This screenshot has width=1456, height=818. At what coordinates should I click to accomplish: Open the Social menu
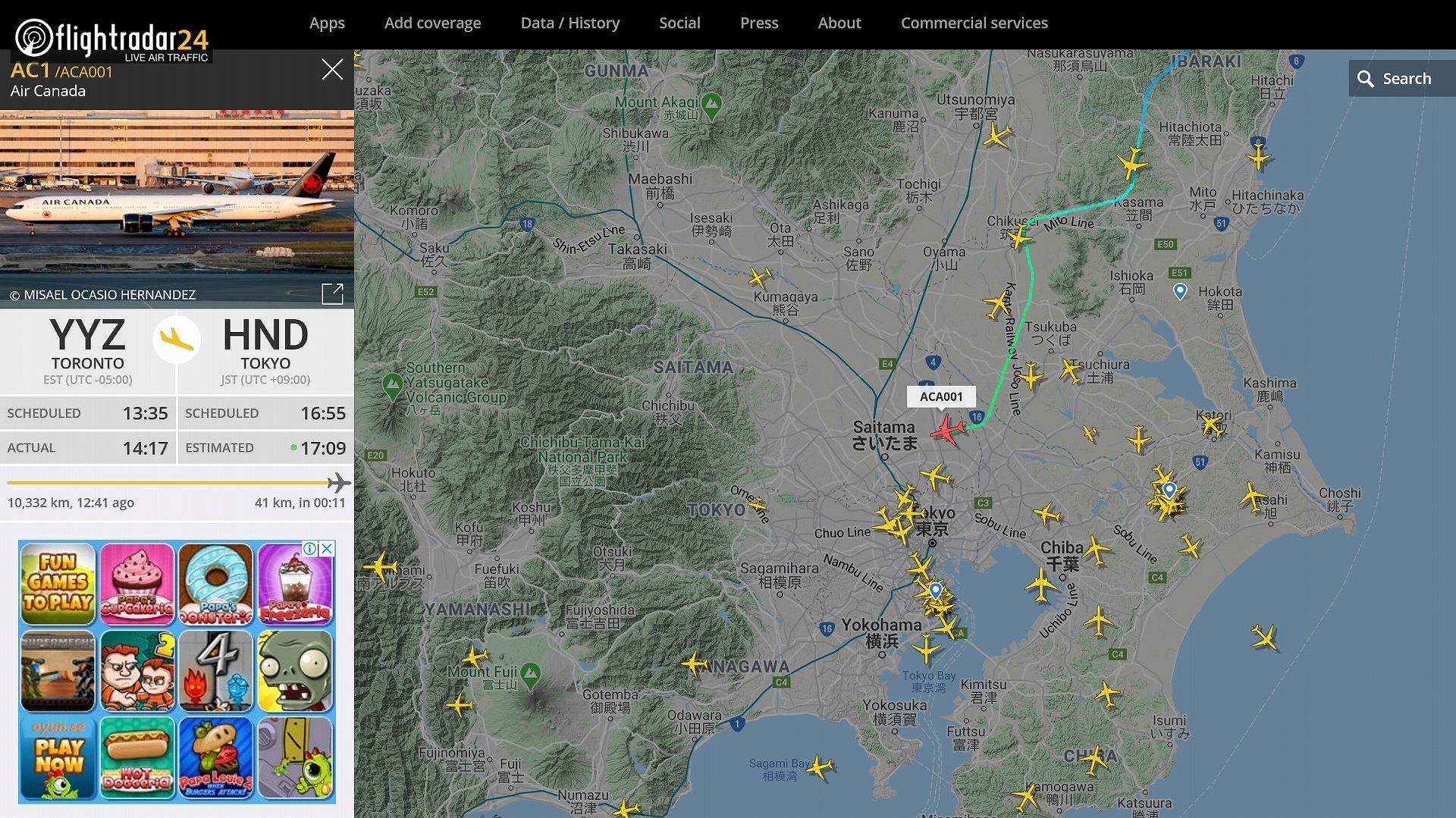pyautogui.click(x=679, y=23)
